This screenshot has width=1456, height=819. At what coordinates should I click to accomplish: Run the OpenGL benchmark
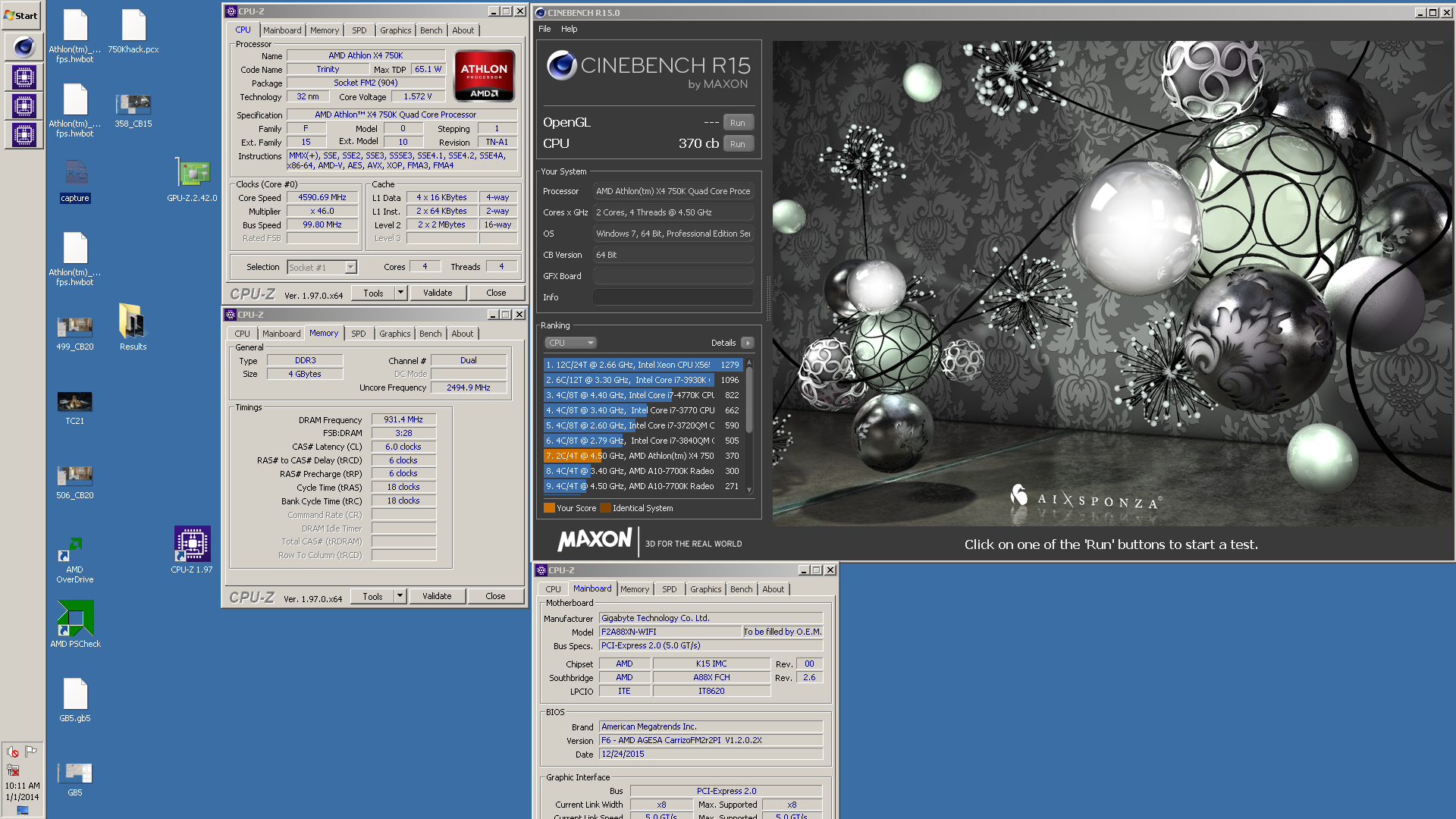[x=738, y=123]
